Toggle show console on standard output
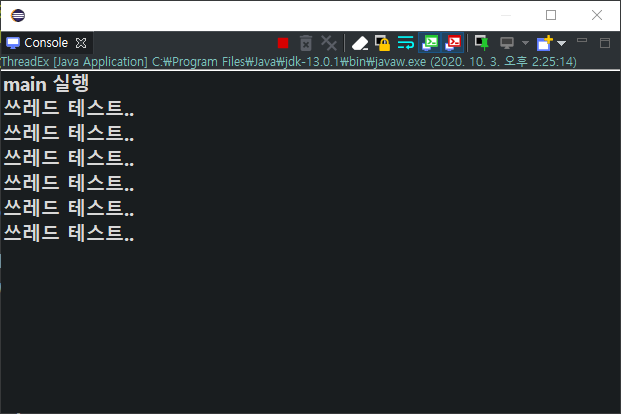 point(430,43)
